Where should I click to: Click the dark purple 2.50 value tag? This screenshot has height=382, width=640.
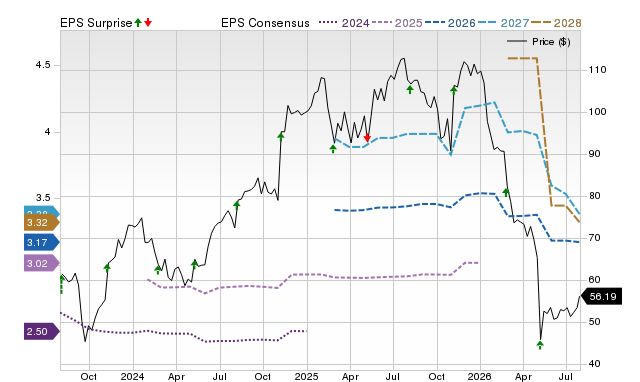coord(41,331)
